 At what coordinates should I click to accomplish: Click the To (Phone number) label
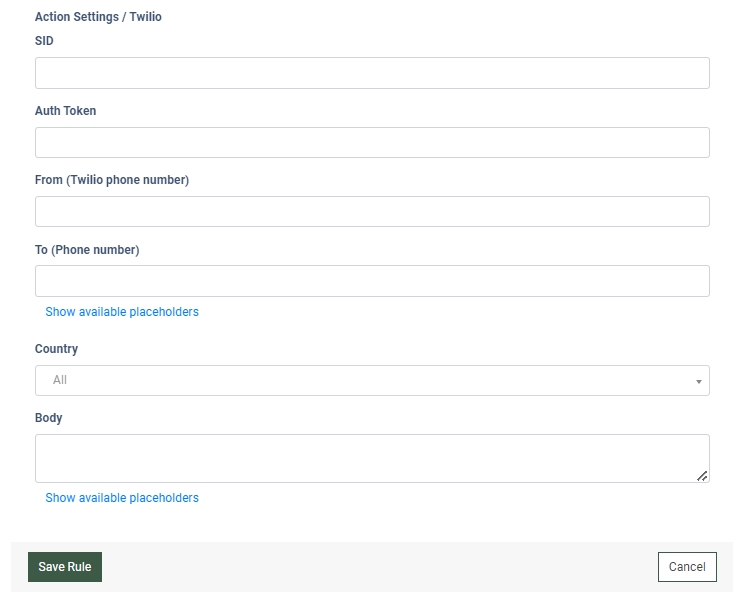(87, 250)
